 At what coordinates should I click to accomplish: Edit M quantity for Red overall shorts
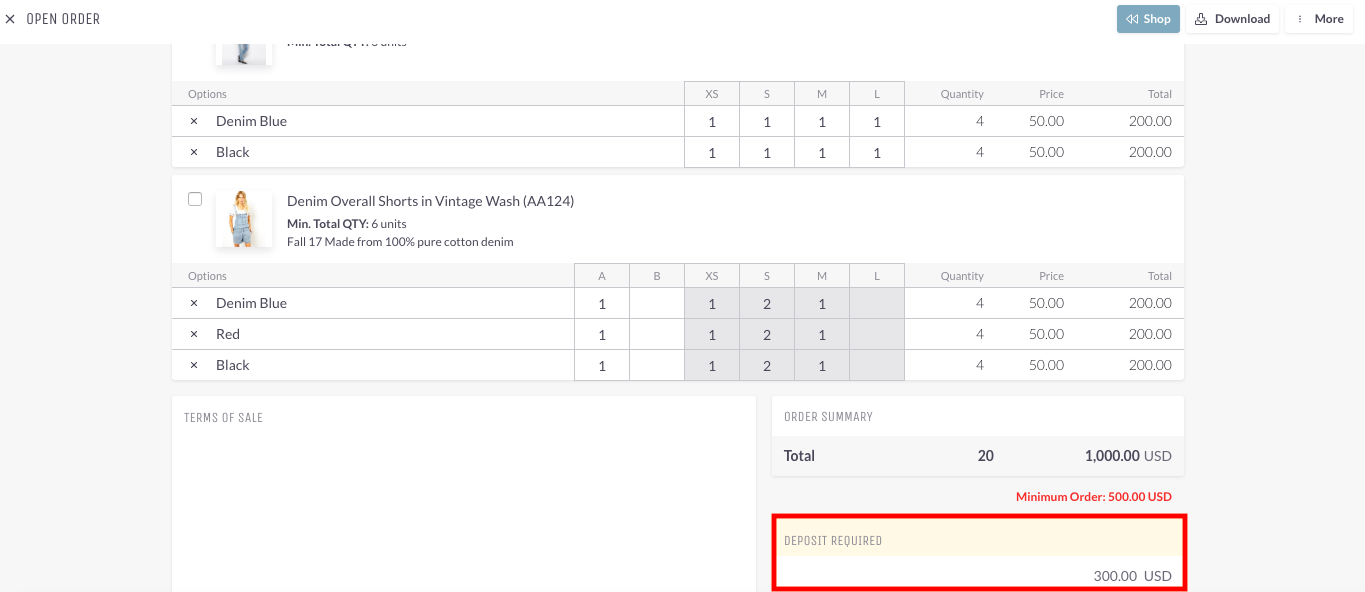click(x=822, y=334)
